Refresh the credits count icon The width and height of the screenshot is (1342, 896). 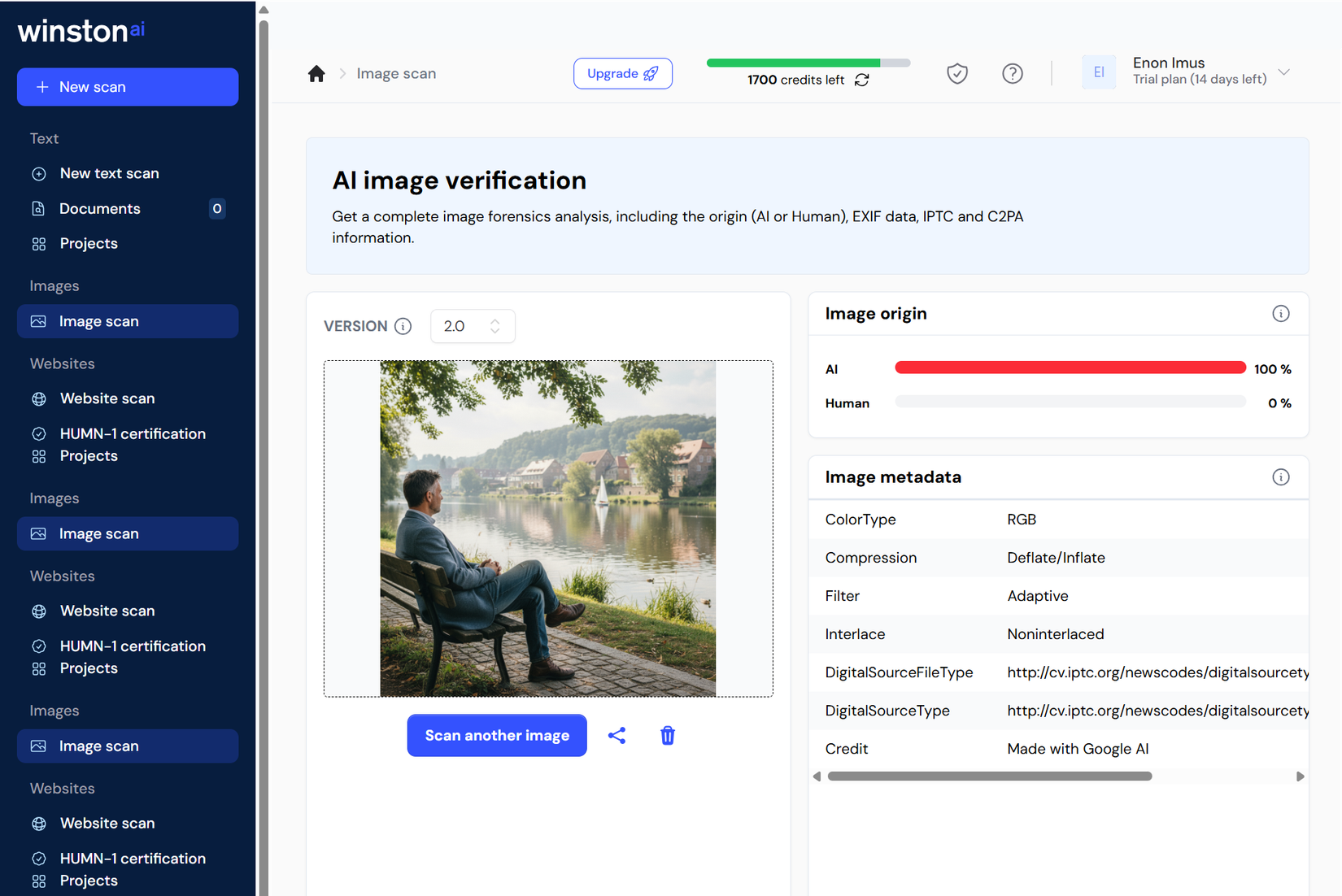tap(862, 80)
